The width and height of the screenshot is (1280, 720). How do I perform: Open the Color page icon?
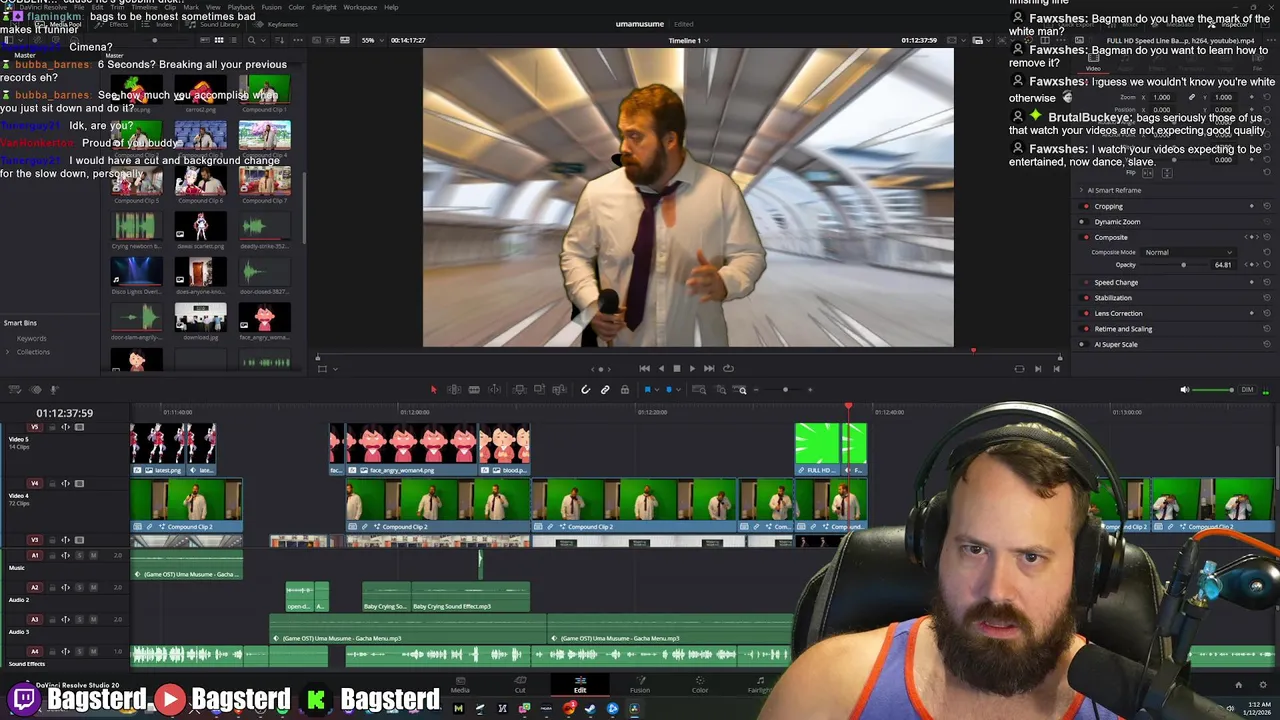point(700,682)
